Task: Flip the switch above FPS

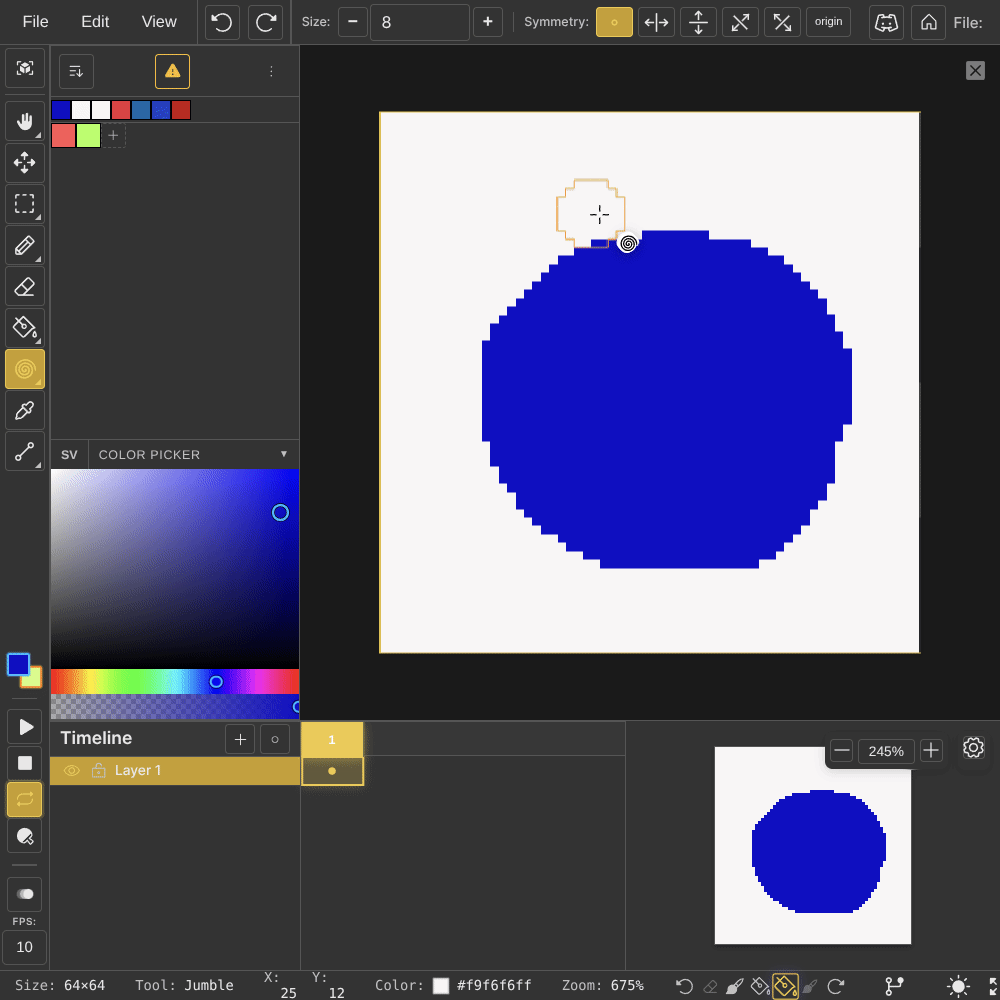Action: point(25,893)
